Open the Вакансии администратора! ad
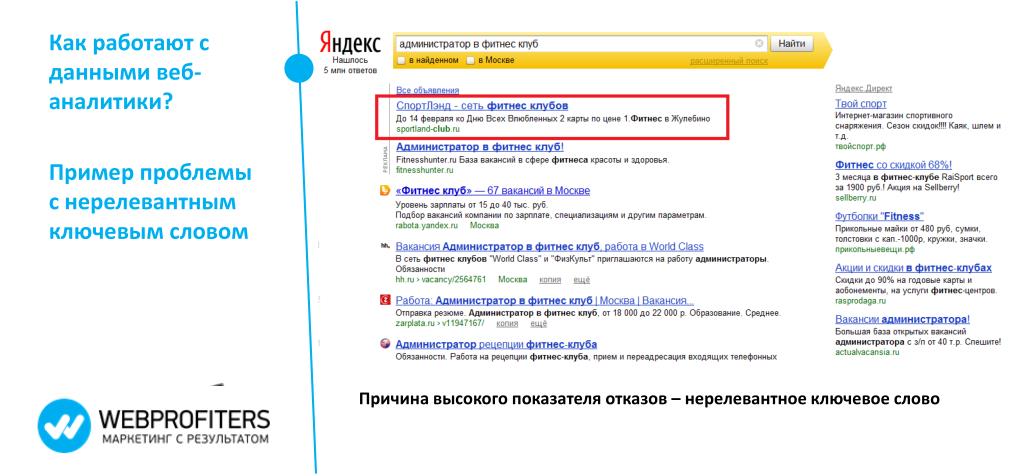The height and width of the screenshot is (476, 1023). coord(902,319)
